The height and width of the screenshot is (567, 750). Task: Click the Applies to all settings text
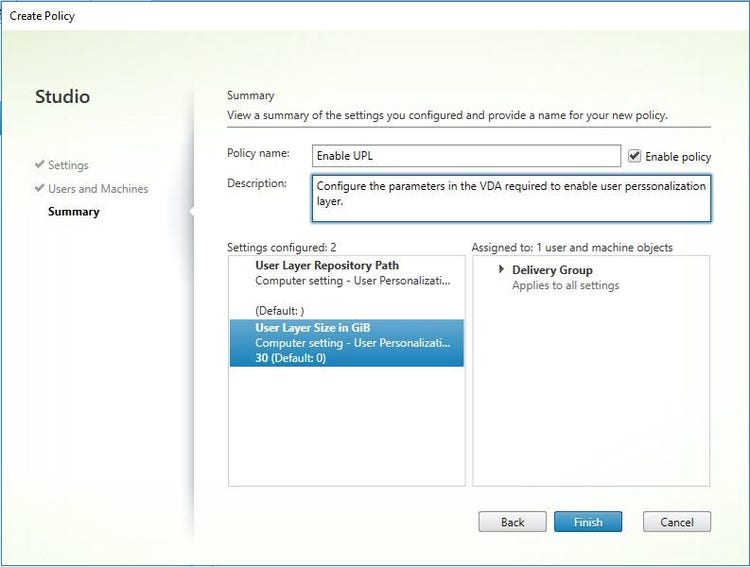565,285
